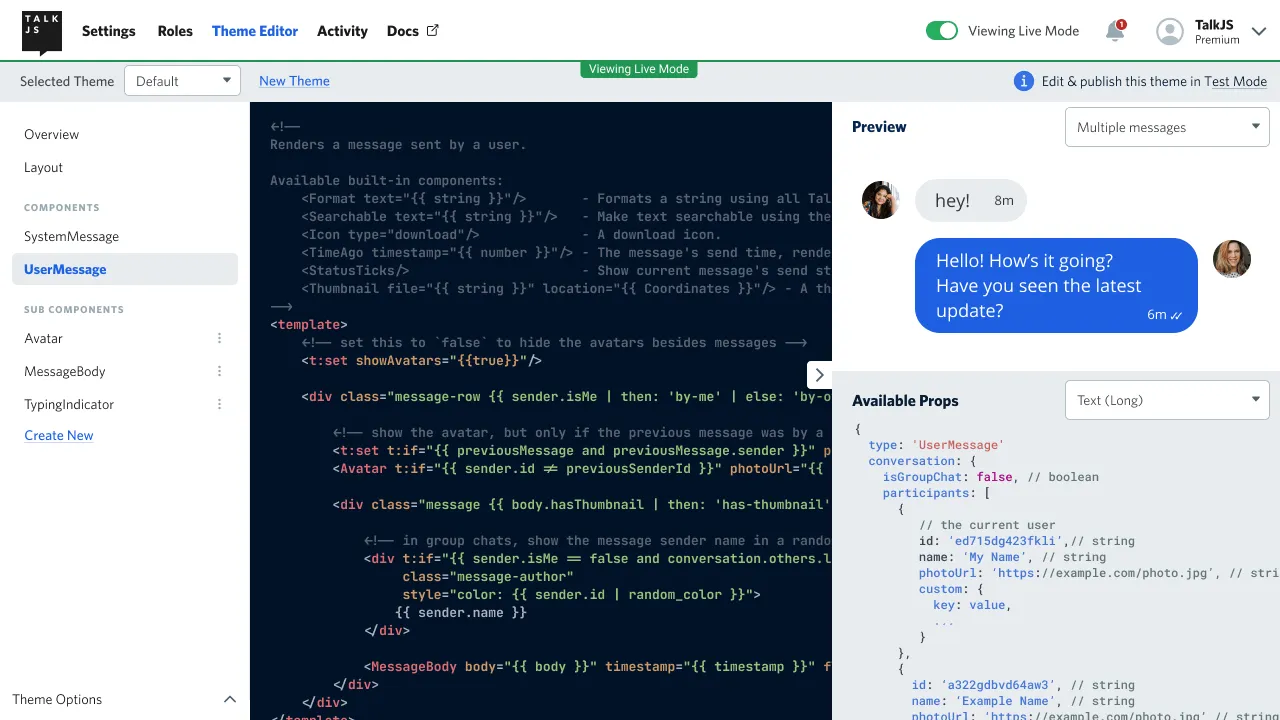Select the SystemMessage component
Viewport: 1280px width, 720px height.
(71, 236)
